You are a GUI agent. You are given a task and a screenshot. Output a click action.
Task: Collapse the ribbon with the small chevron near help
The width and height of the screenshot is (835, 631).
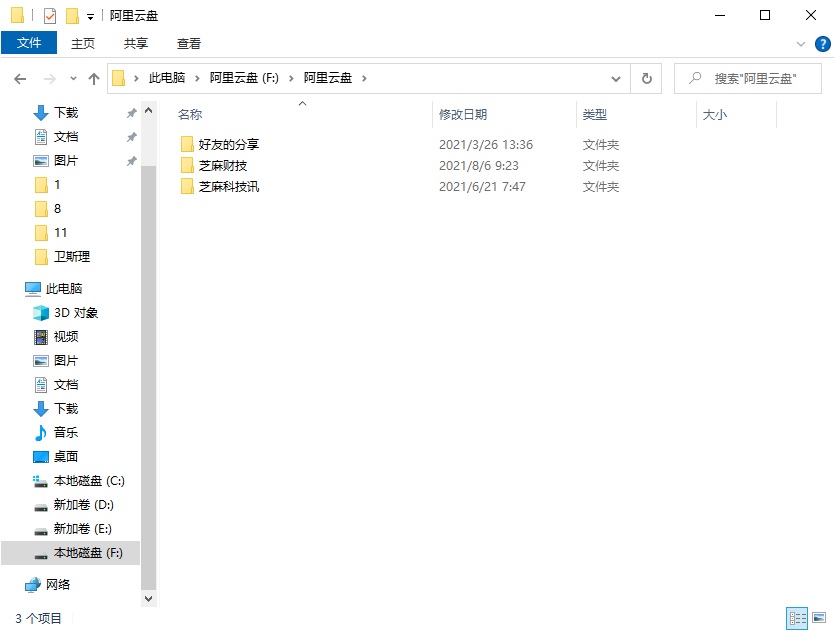803,43
